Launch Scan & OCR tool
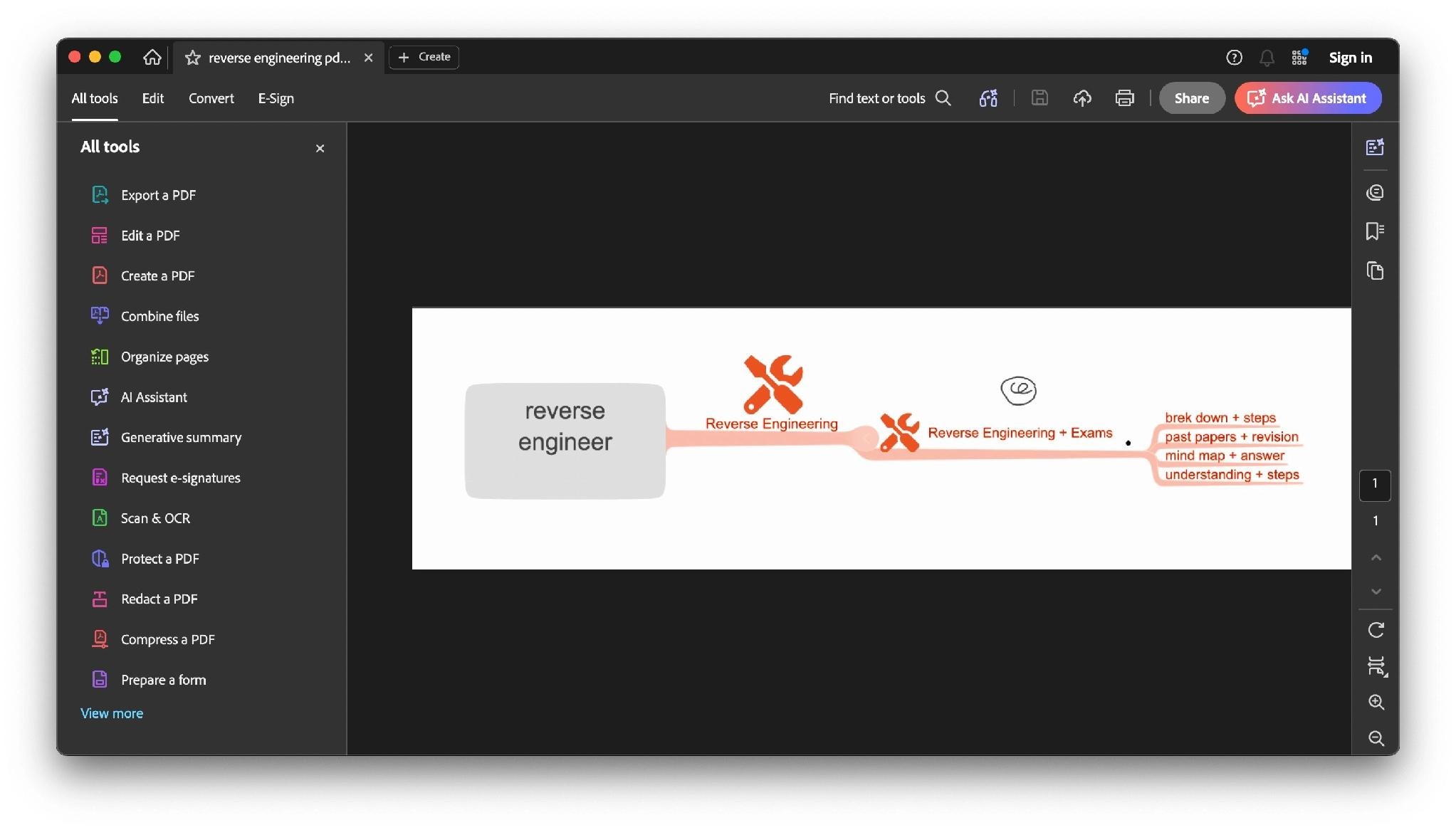Image resolution: width=1456 pixels, height=830 pixels. coord(141,518)
